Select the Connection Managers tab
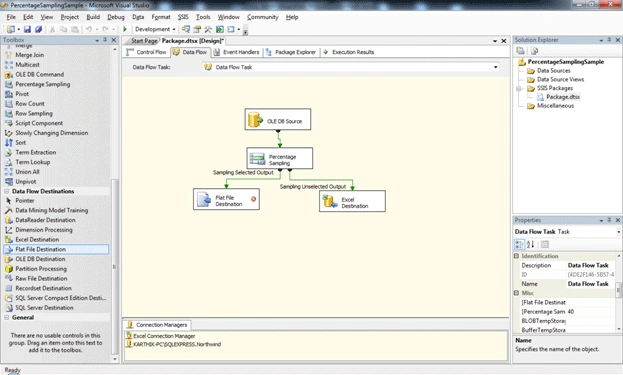 (x=157, y=325)
